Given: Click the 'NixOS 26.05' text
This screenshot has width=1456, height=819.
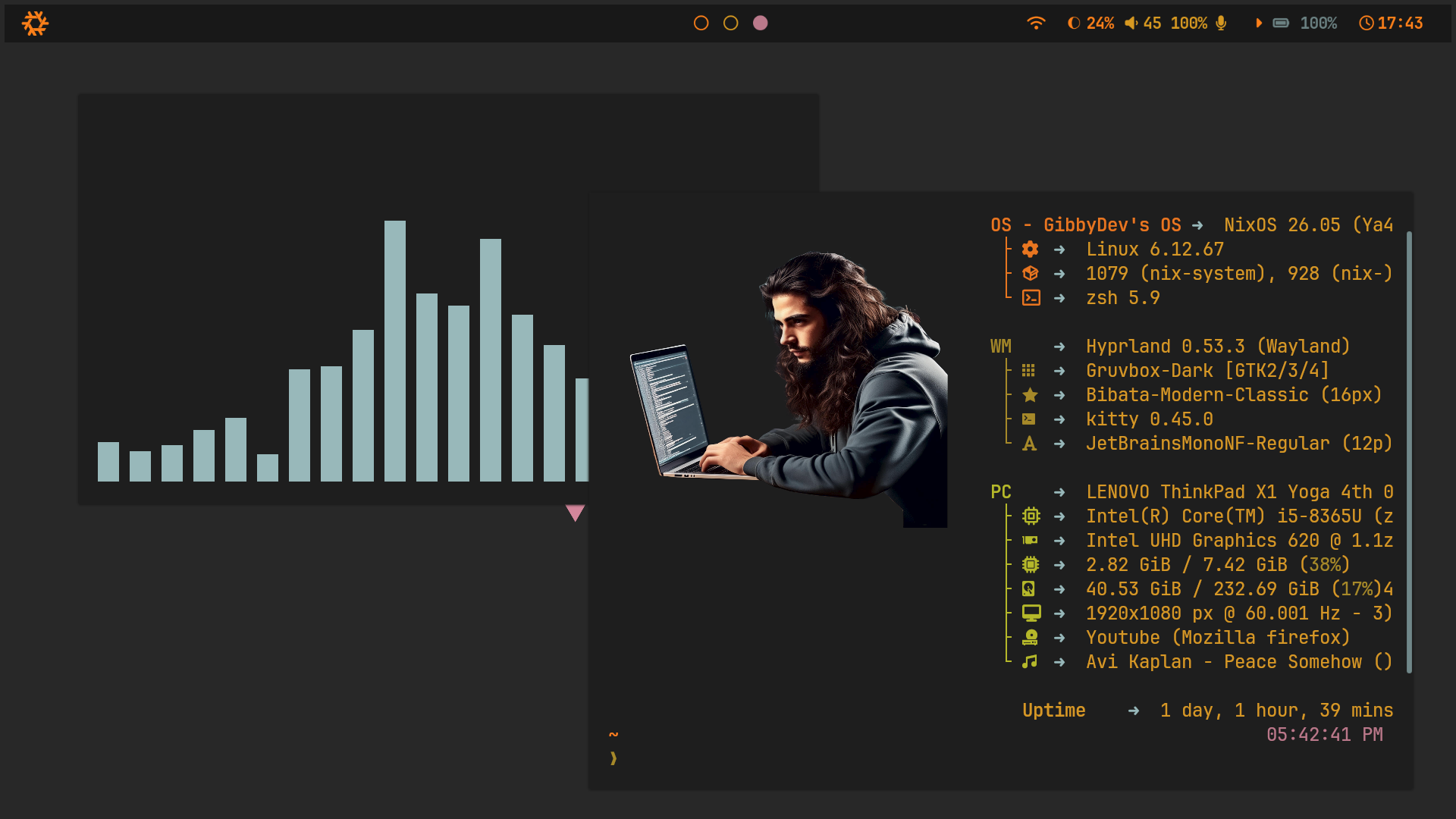Looking at the screenshot, I should click(x=1282, y=225).
